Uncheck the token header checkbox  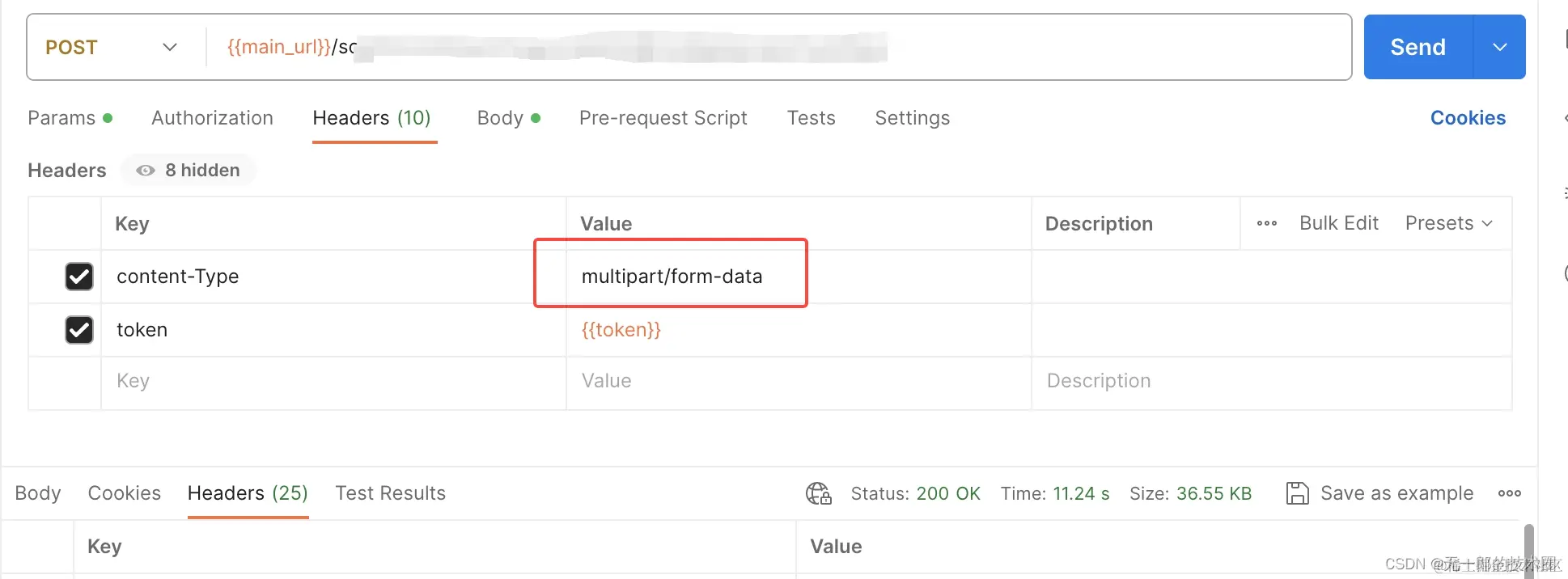pyautogui.click(x=79, y=330)
